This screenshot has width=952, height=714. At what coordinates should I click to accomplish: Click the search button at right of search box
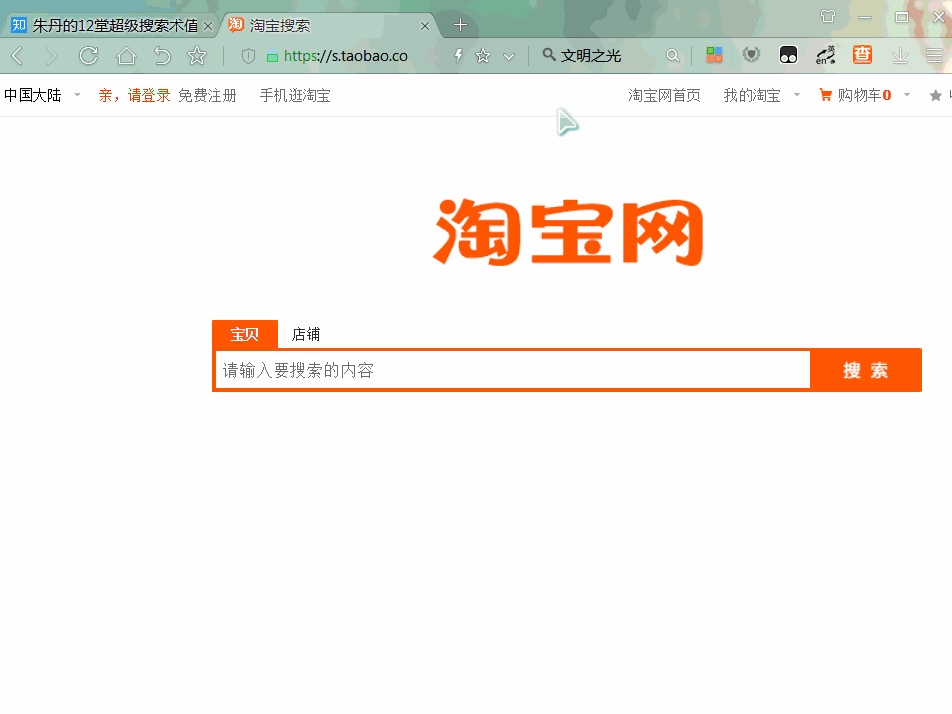(x=673, y=56)
